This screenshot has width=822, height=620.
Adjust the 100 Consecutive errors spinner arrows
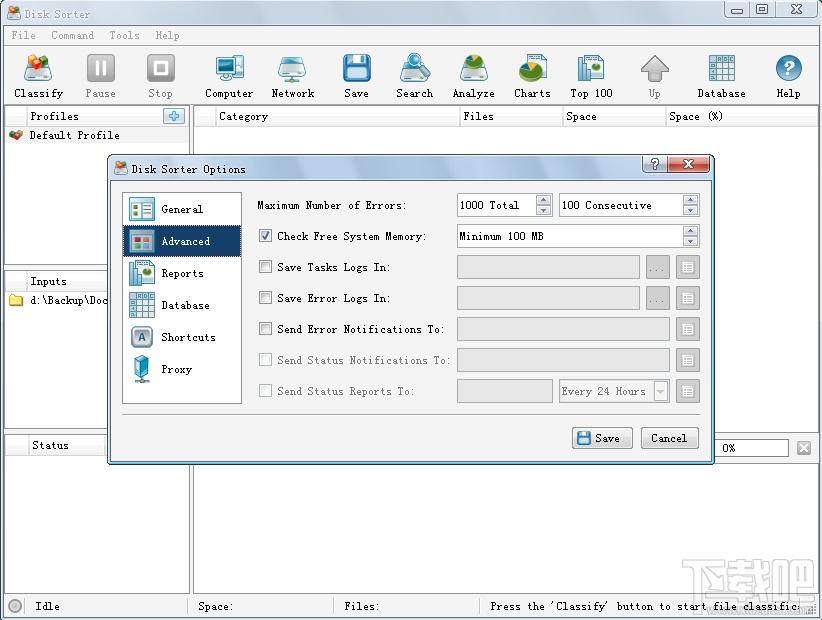click(690, 205)
